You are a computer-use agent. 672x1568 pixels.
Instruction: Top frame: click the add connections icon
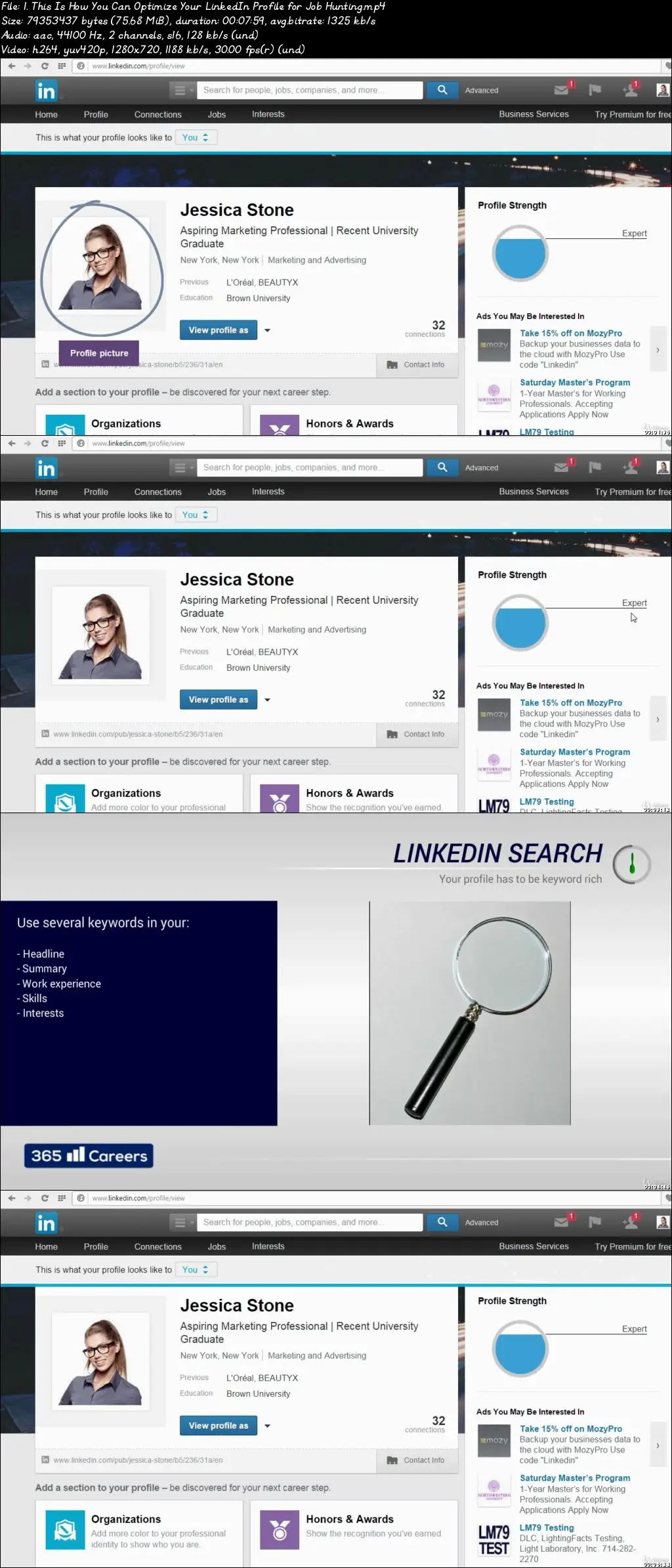point(630,90)
